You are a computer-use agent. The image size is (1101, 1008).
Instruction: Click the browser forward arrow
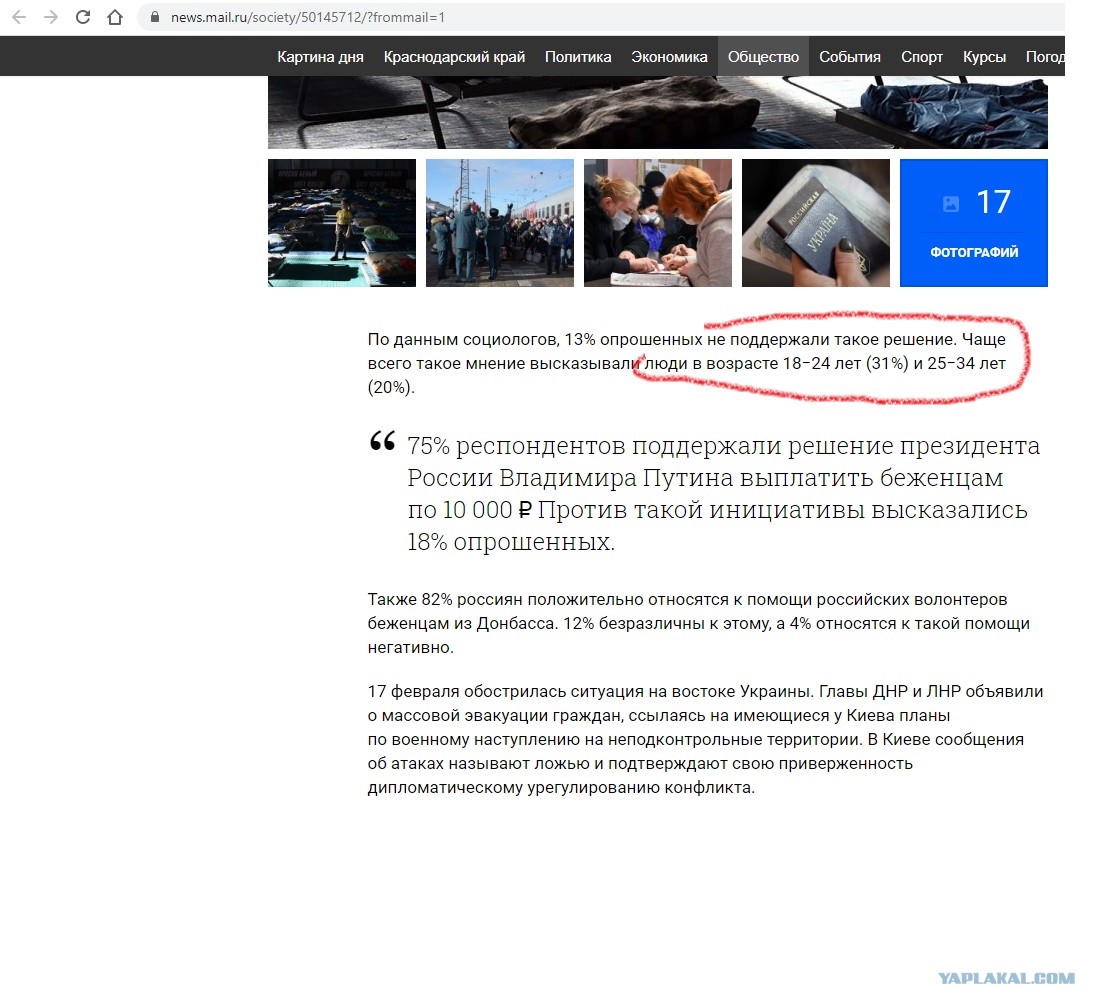(x=51, y=17)
